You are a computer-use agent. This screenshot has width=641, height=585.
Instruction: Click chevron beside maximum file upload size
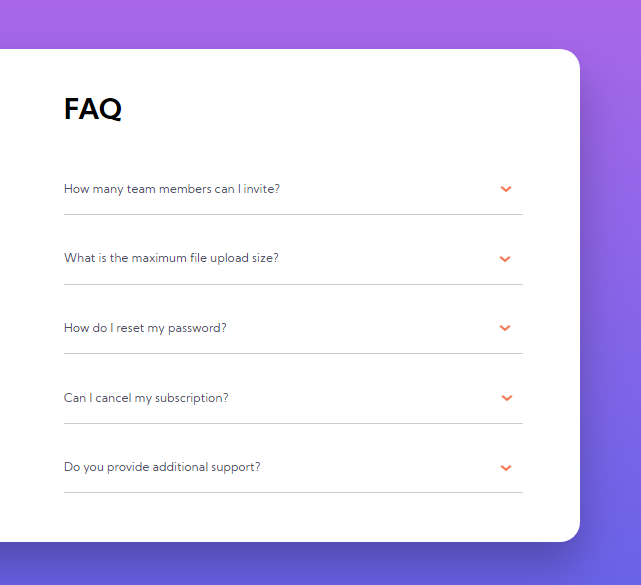[505, 259]
